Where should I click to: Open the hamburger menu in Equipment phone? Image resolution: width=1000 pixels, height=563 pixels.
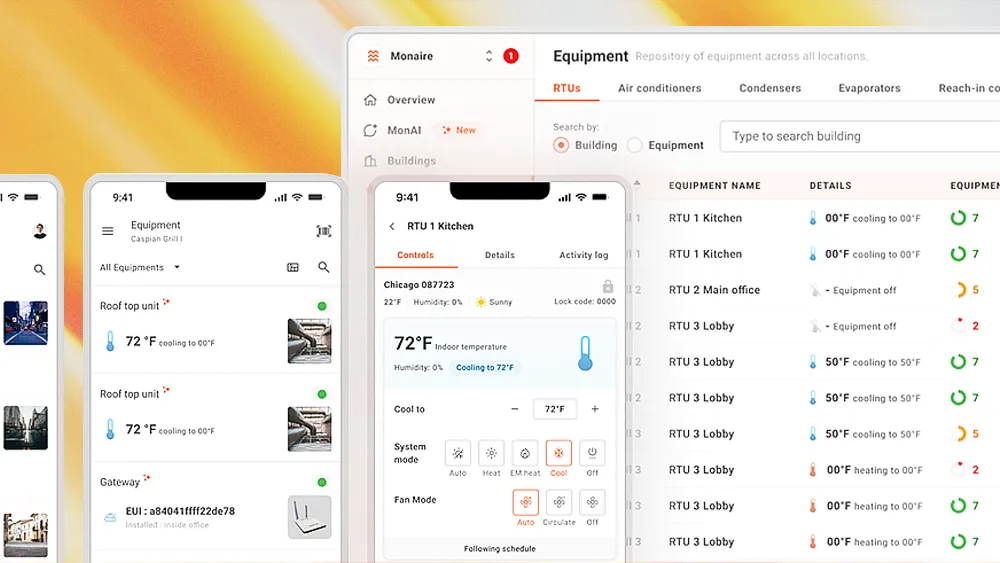click(108, 231)
